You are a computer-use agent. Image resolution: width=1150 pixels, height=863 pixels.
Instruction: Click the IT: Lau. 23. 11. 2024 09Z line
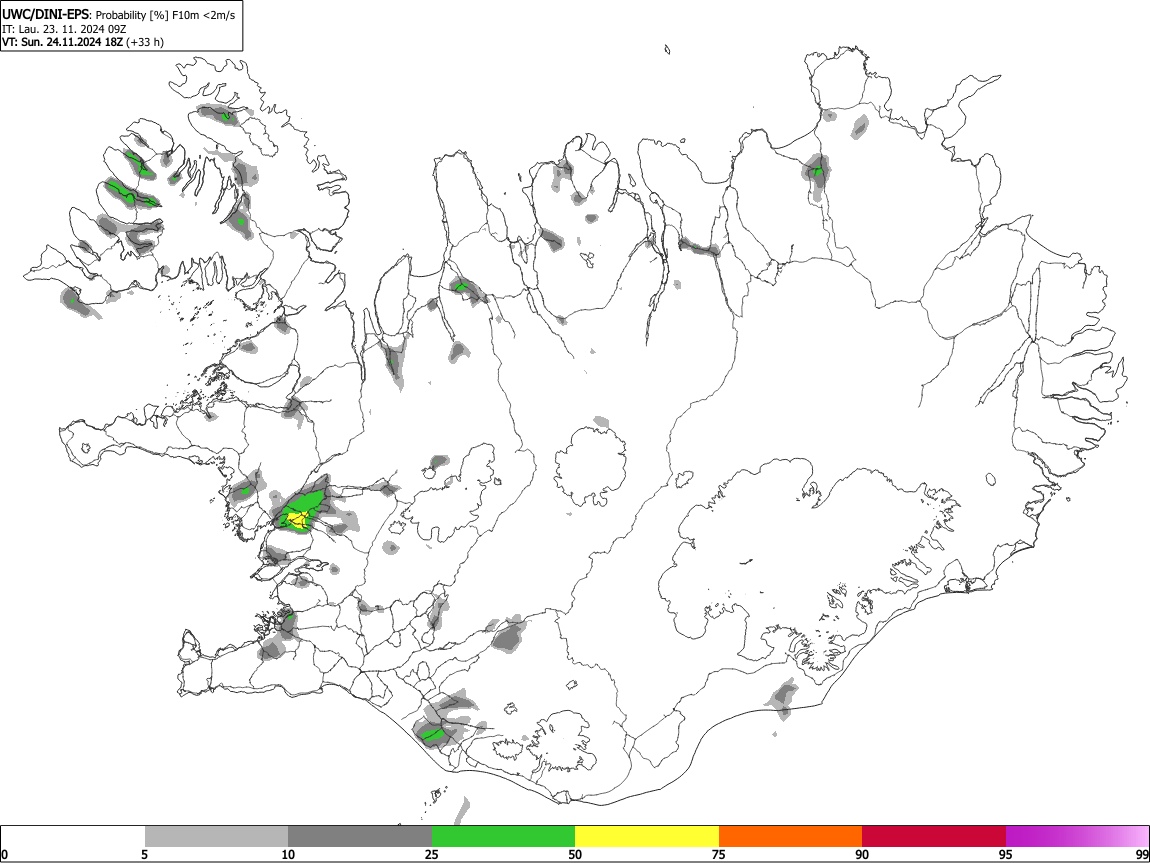65,29
